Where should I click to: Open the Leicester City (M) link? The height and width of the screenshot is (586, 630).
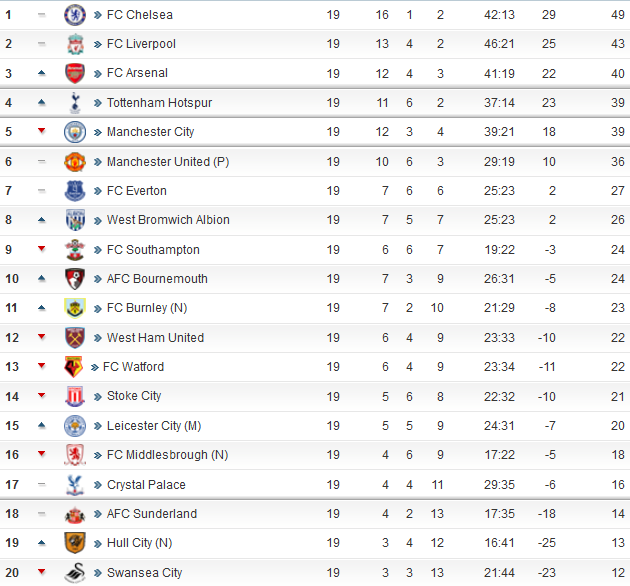pyautogui.click(x=154, y=426)
